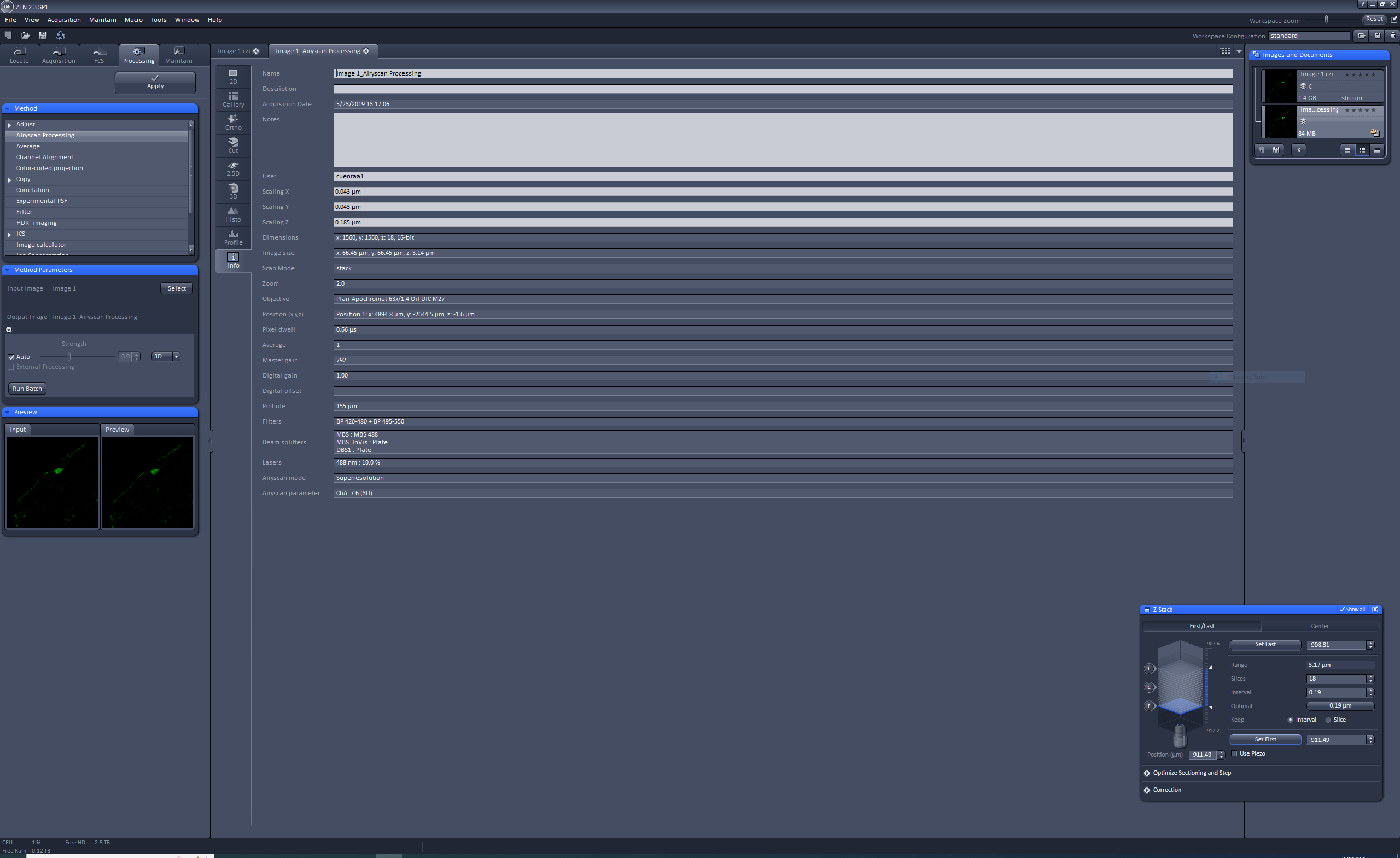Click the Profile view icon
The height and width of the screenshot is (858, 1400).
point(233,237)
